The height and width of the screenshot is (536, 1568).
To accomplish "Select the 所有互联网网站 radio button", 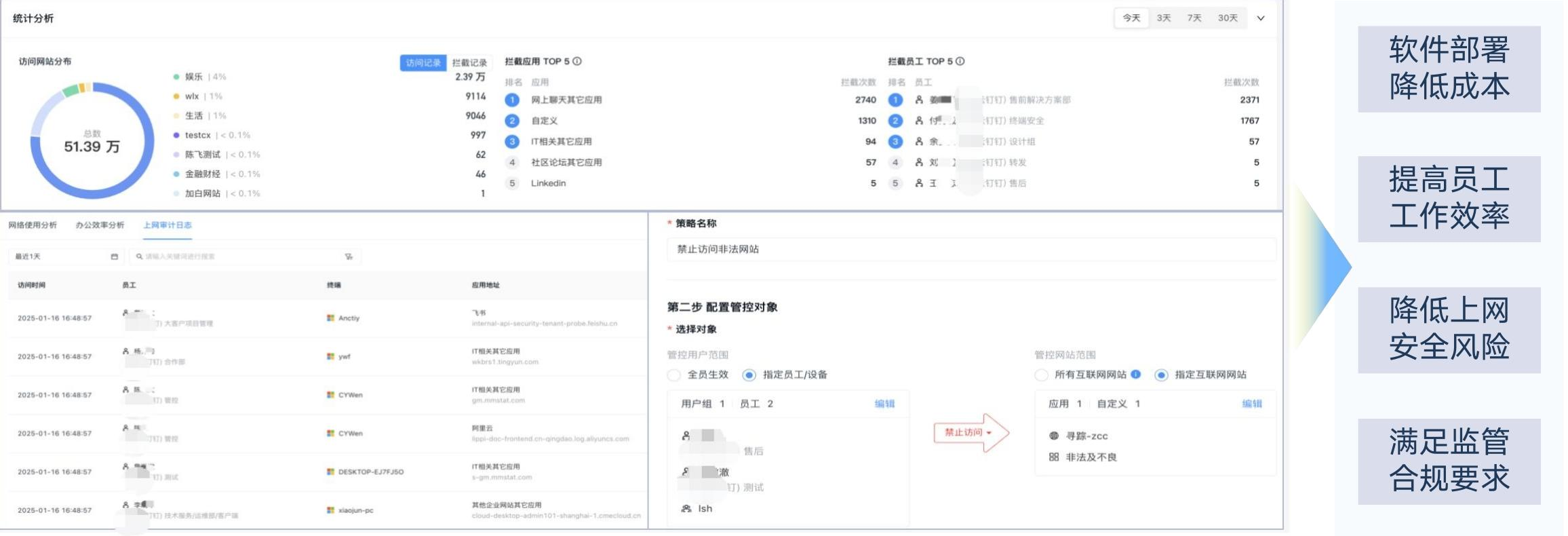I will 1041,375.
